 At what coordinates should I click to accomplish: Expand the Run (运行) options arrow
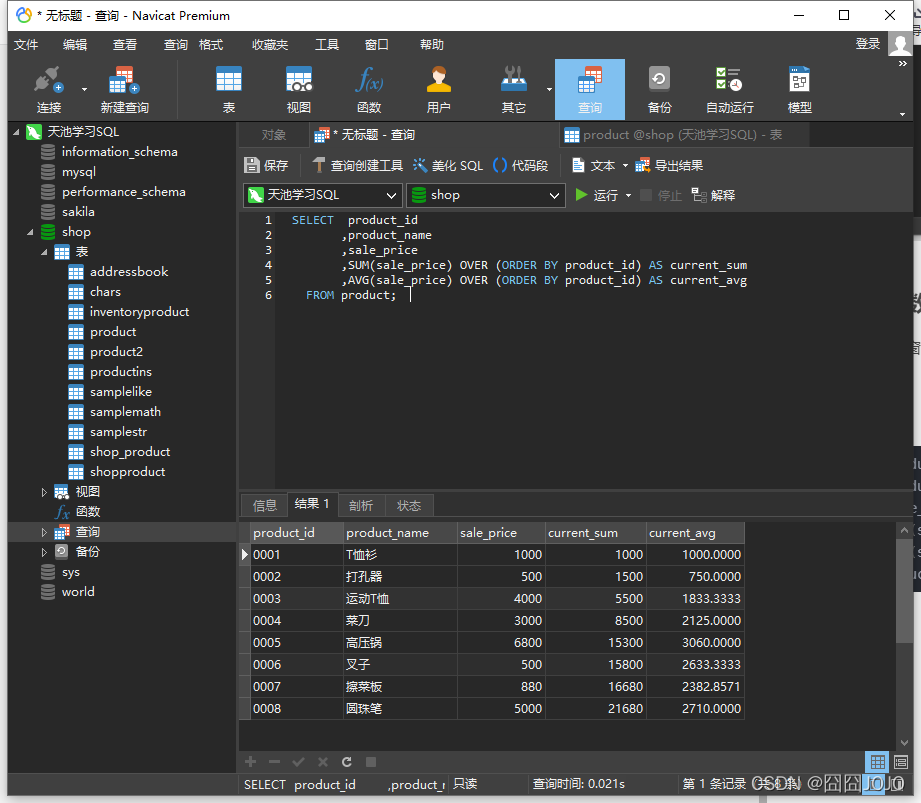pos(628,196)
